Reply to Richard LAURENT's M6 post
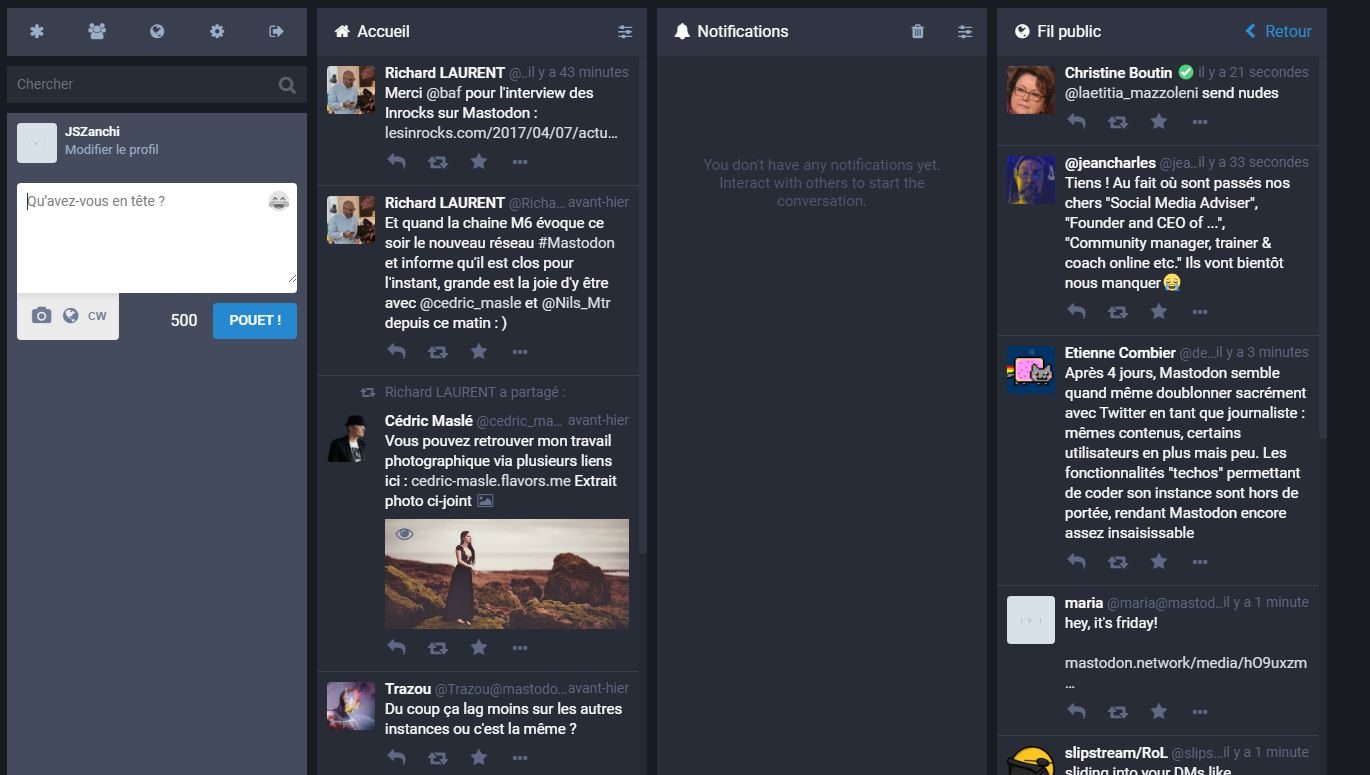Image resolution: width=1370 pixels, height=775 pixels. 396,351
